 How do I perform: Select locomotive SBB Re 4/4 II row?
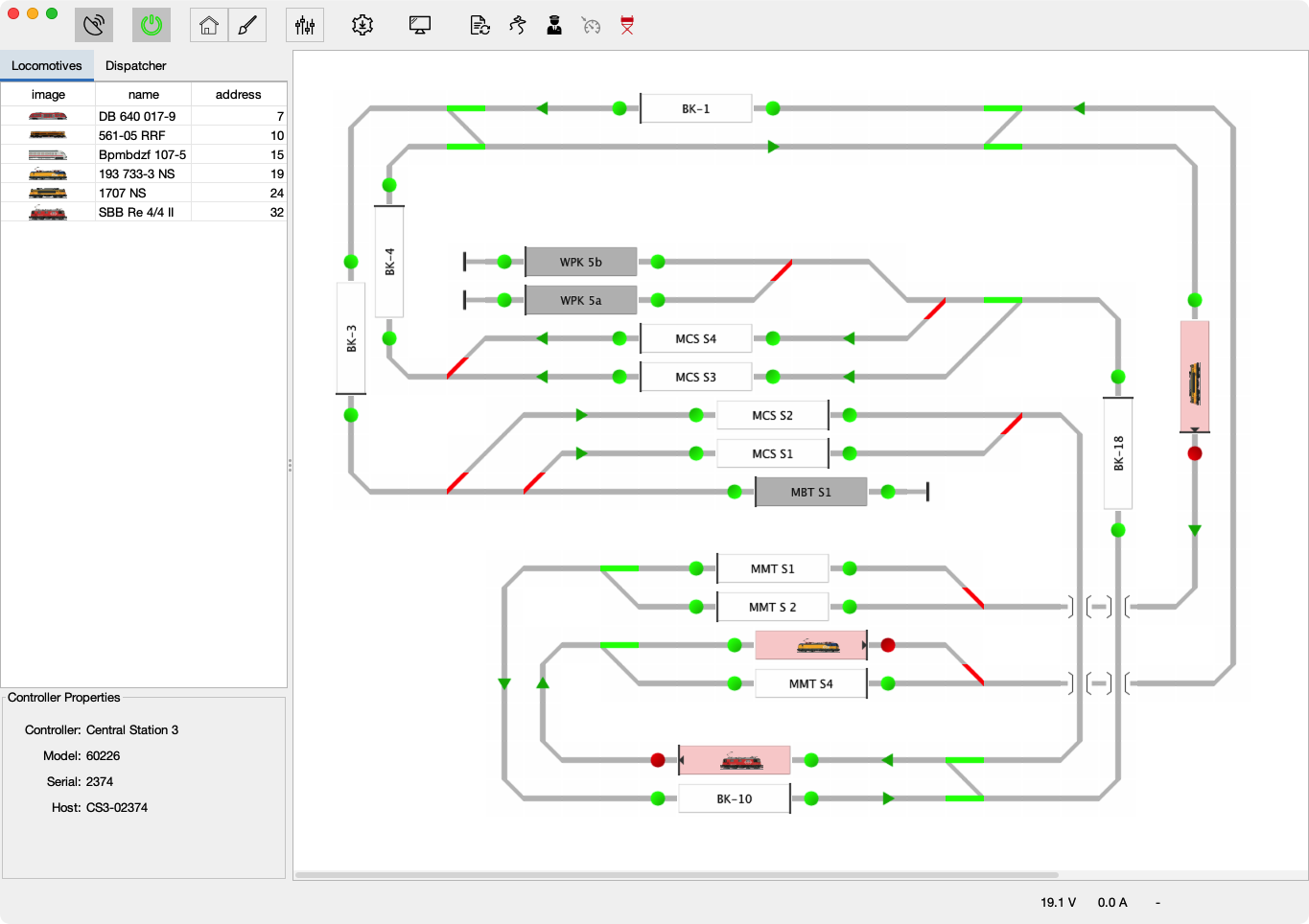(144, 212)
